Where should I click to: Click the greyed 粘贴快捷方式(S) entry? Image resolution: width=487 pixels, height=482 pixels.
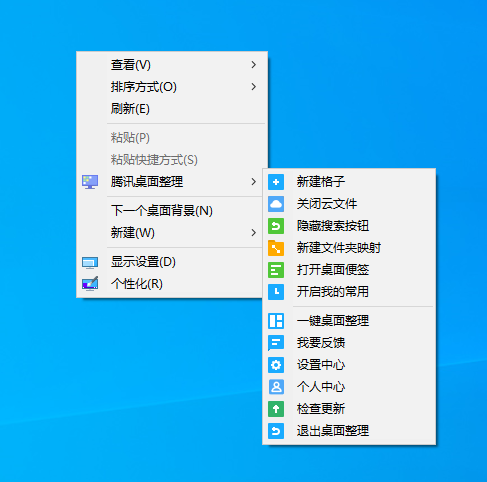(x=172, y=160)
